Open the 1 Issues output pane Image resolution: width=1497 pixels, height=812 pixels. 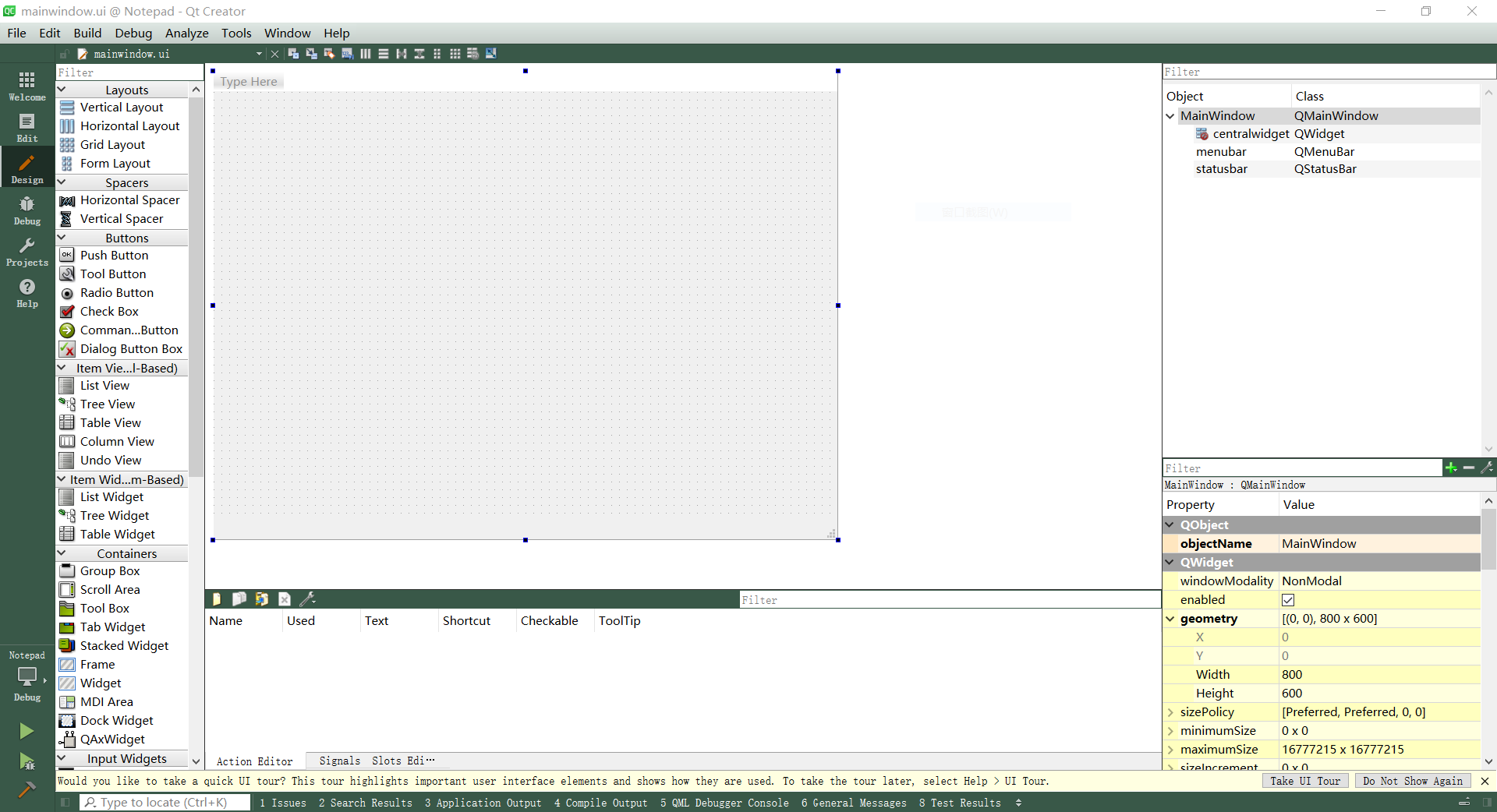pyautogui.click(x=282, y=803)
